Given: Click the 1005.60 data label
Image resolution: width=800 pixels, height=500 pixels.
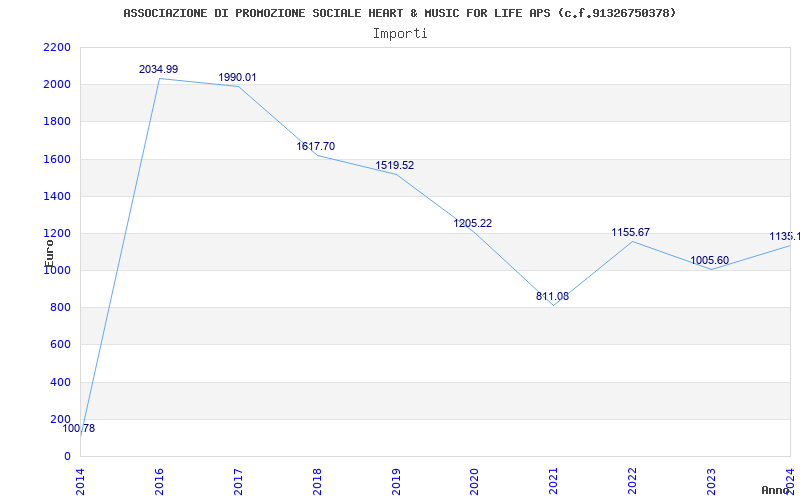Looking at the screenshot, I should pos(710,261).
